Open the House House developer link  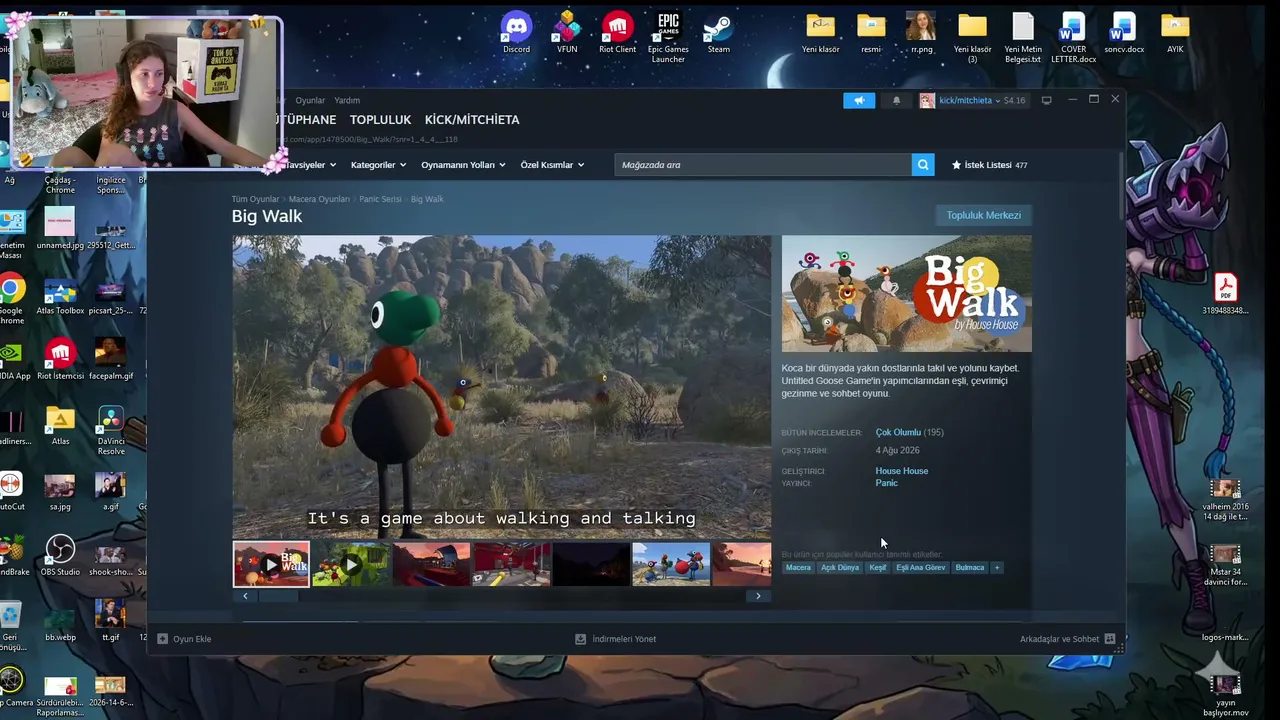point(902,471)
